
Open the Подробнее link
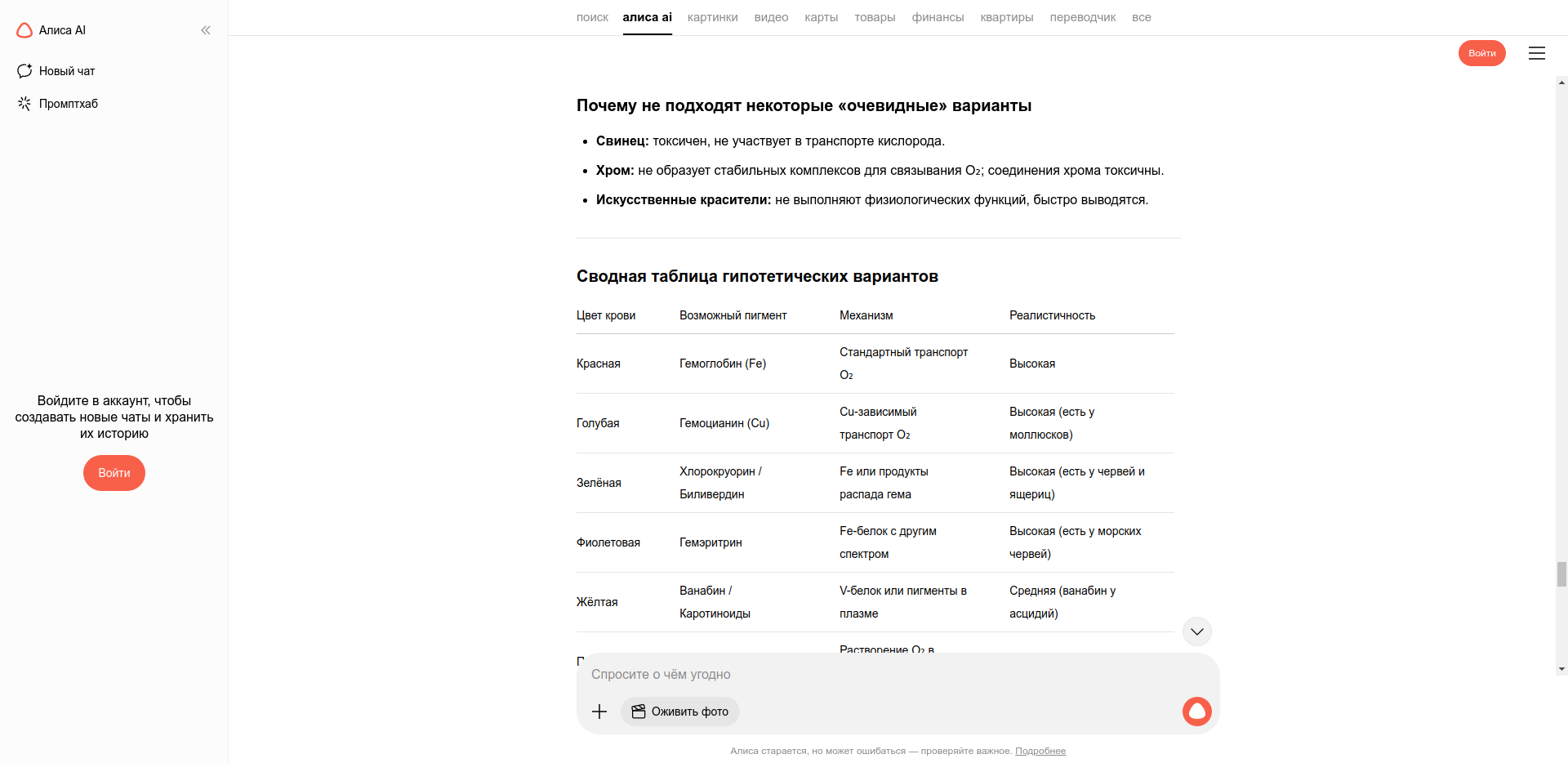[1040, 751]
